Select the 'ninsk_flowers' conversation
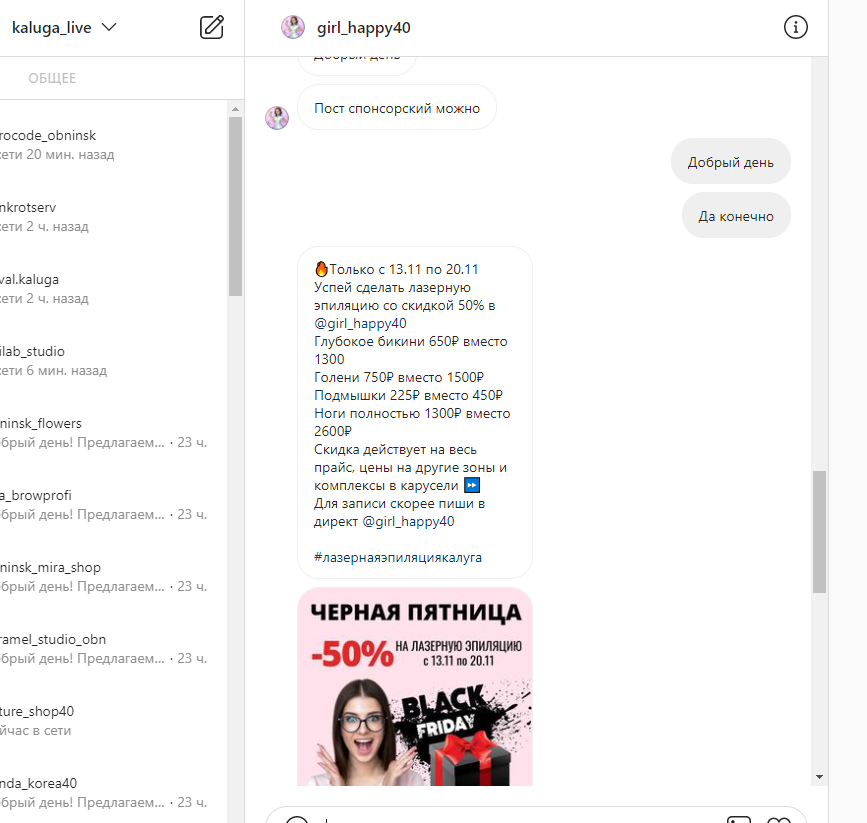 pyautogui.click(x=113, y=432)
